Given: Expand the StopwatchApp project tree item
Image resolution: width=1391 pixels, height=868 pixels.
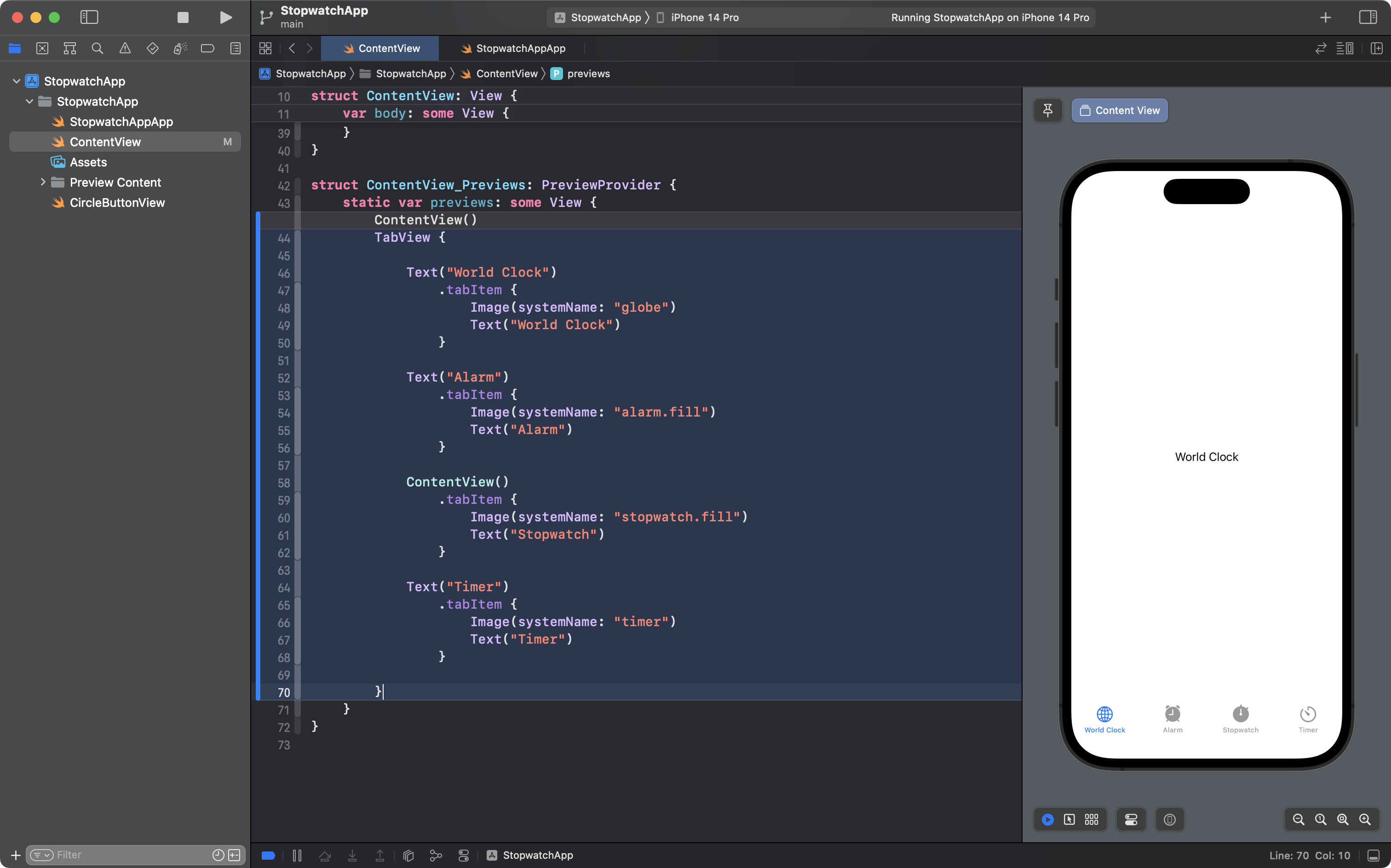Looking at the screenshot, I should pos(17,81).
